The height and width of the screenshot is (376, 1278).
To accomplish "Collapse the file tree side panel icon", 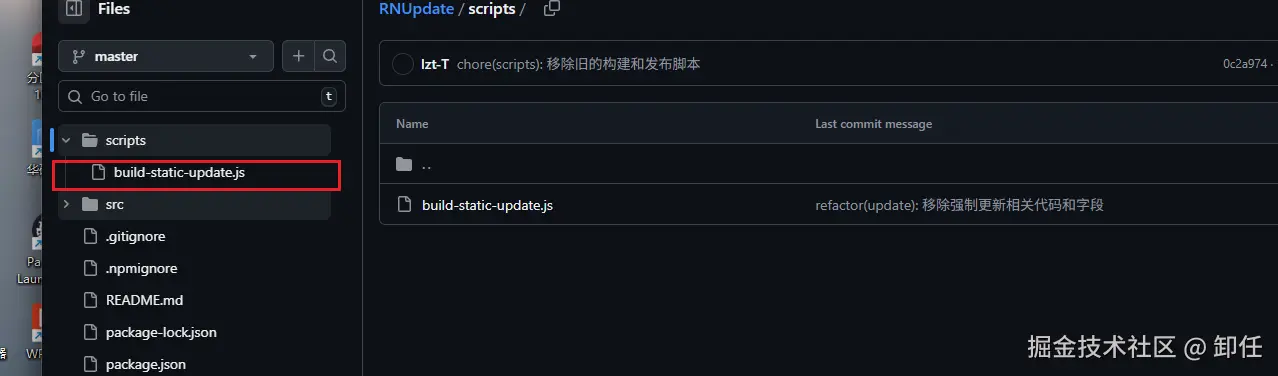I will click(73, 10).
